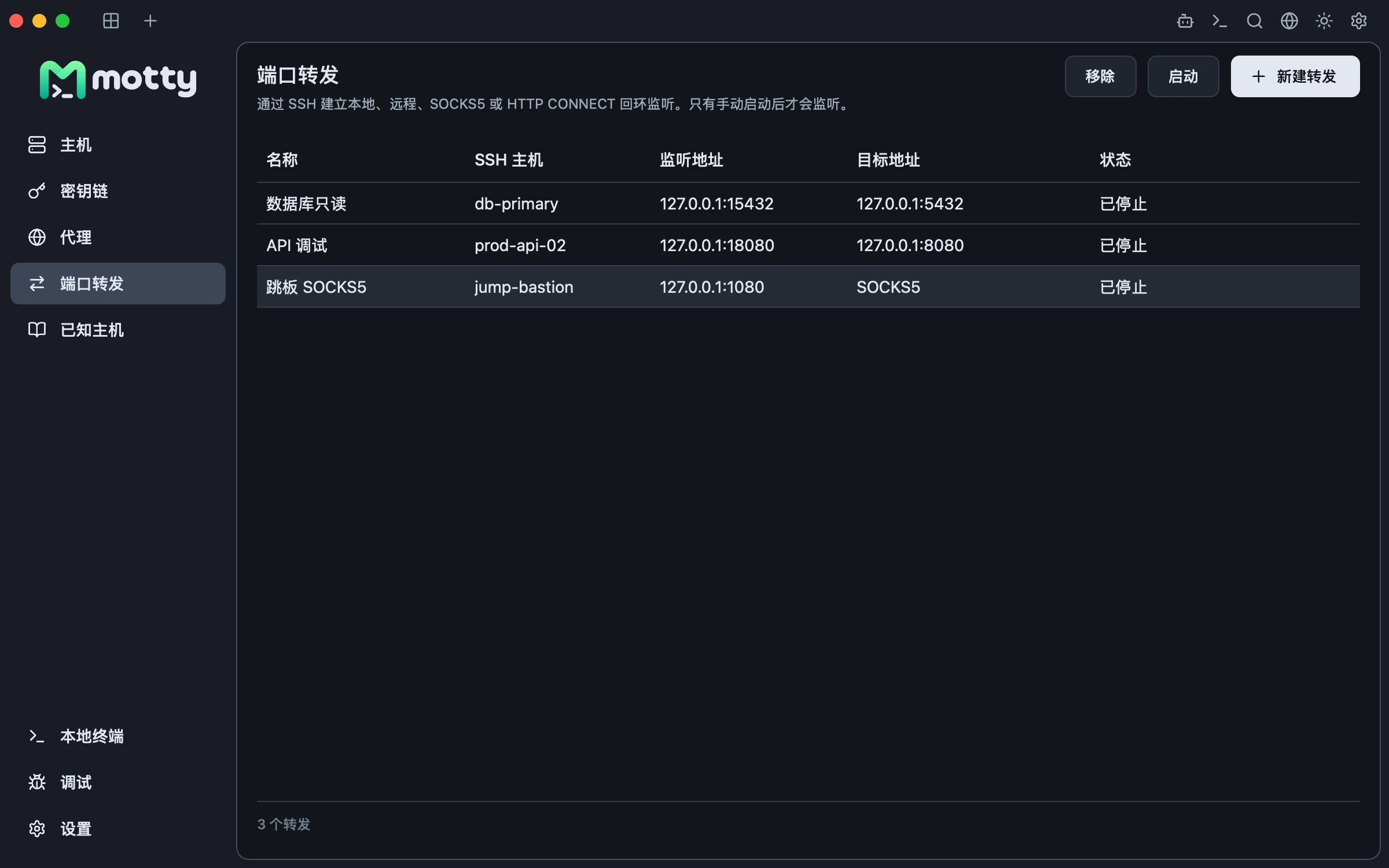Click db-primary SSH host cell
Image resolution: width=1389 pixels, height=868 pixels.
(x=516, y=204)
